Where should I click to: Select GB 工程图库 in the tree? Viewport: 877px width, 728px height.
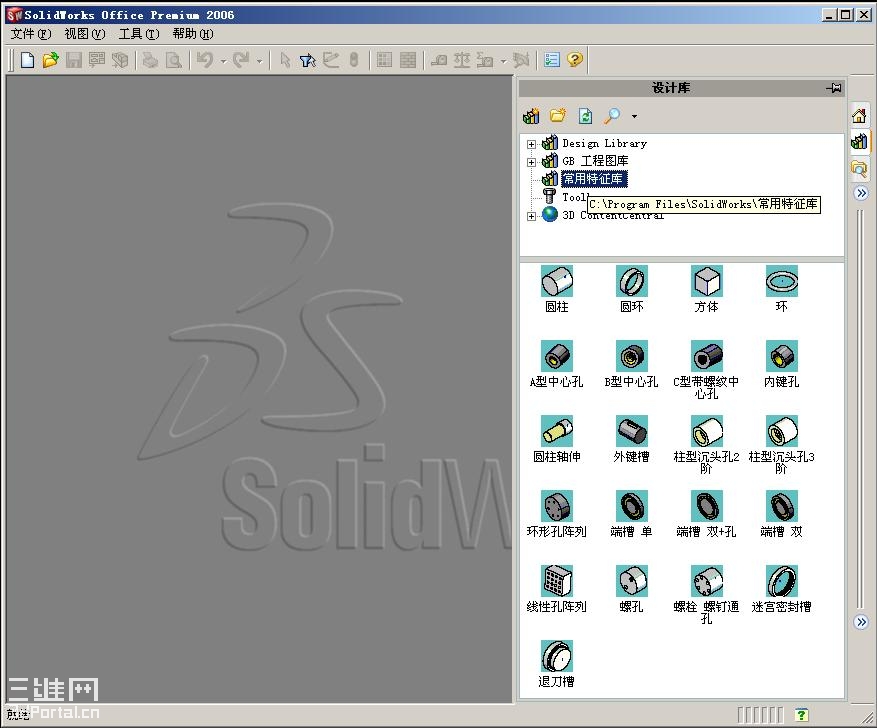point(595,161)
